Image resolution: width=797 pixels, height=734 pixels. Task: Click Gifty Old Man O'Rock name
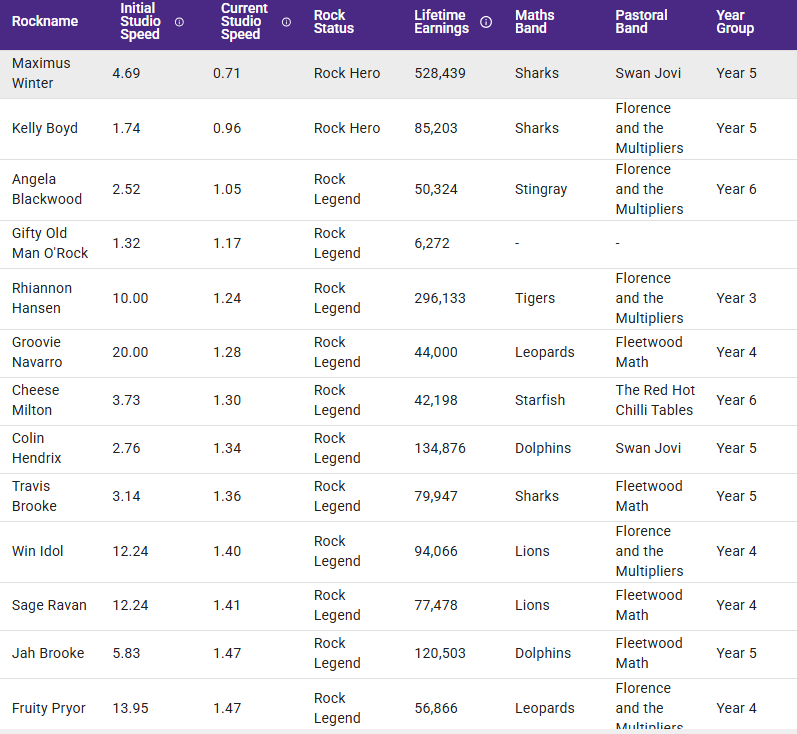pyautogui.click(x=50, y=243)
